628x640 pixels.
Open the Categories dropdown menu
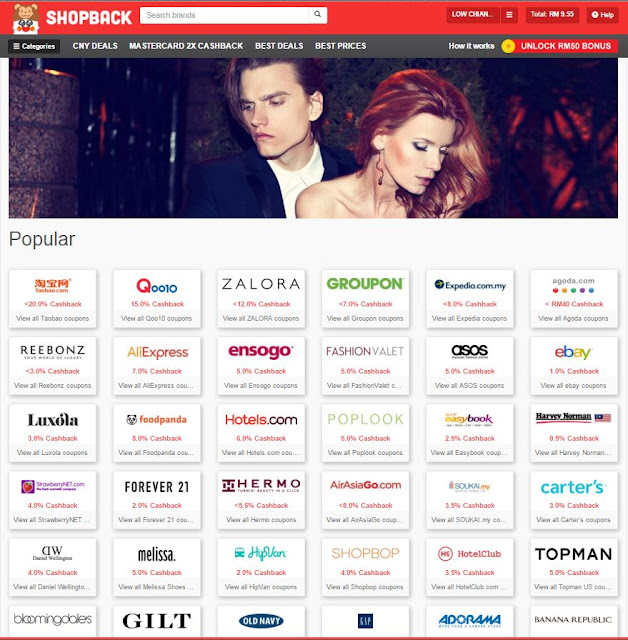[34, 46]
